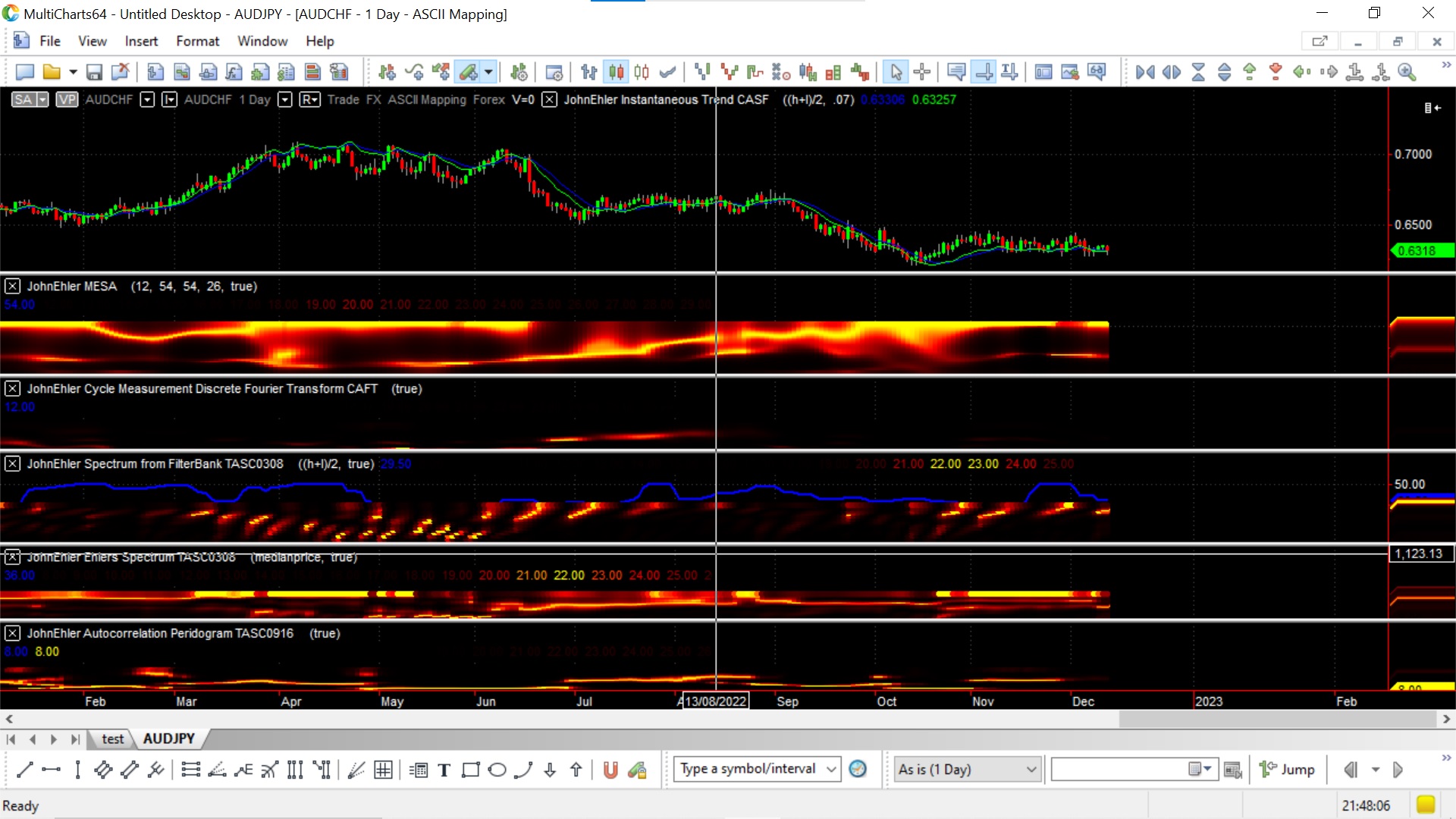The width and height of the screenshot is (1456, 819).
Task: Click the horizontal chart scrollbar thumb
Action: point(1276,719)
